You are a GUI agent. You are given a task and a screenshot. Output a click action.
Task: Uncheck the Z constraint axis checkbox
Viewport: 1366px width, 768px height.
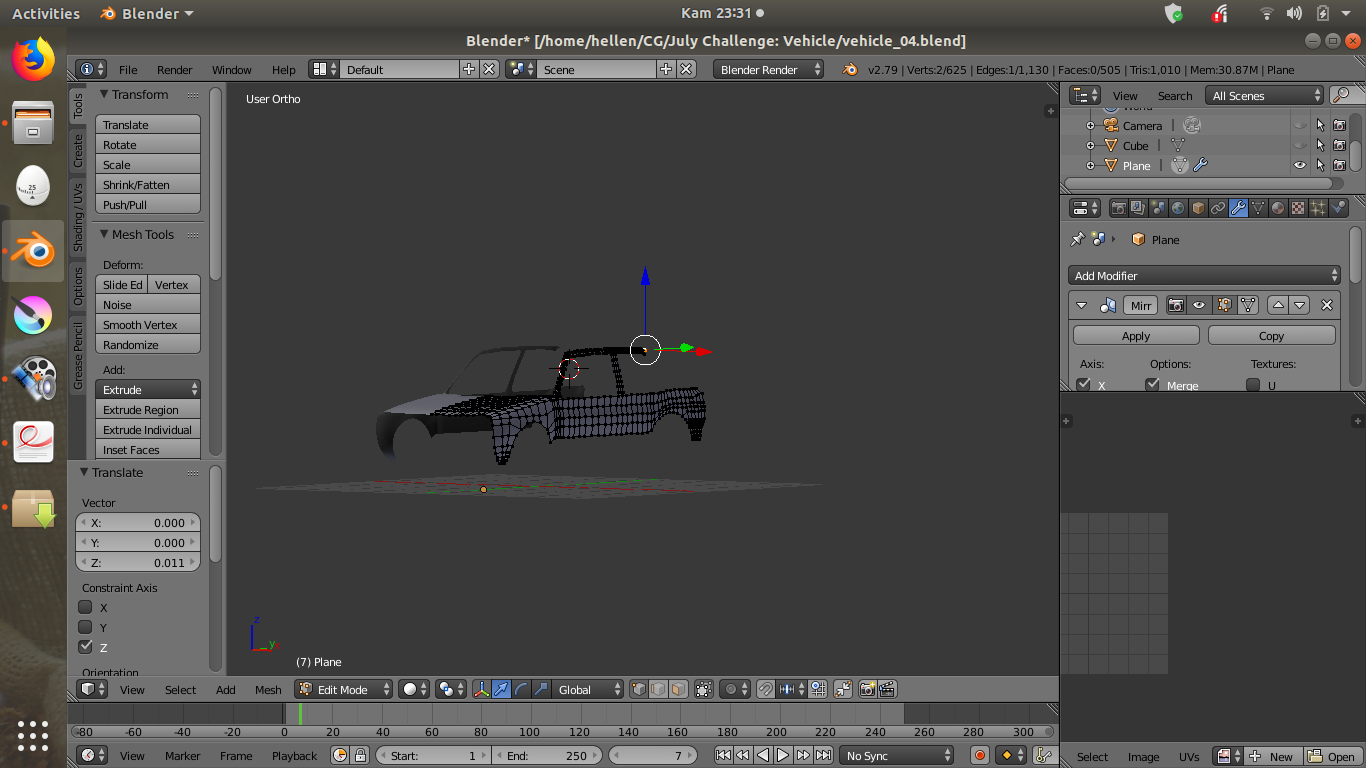86,647
